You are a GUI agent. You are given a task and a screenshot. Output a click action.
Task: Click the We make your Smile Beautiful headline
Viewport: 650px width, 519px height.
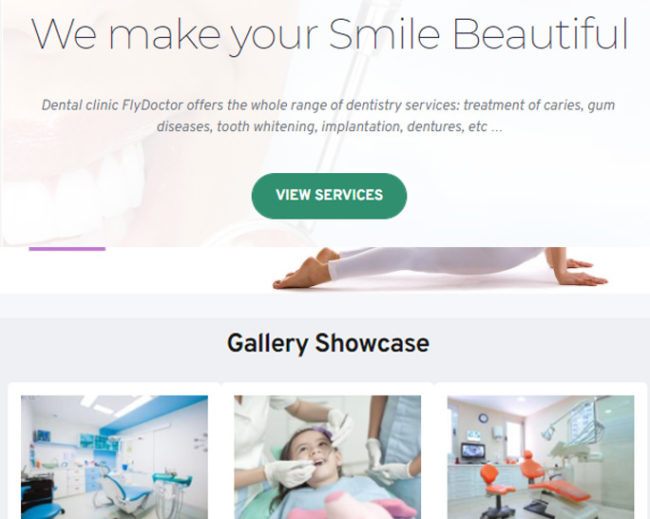[x=330, y=36]
